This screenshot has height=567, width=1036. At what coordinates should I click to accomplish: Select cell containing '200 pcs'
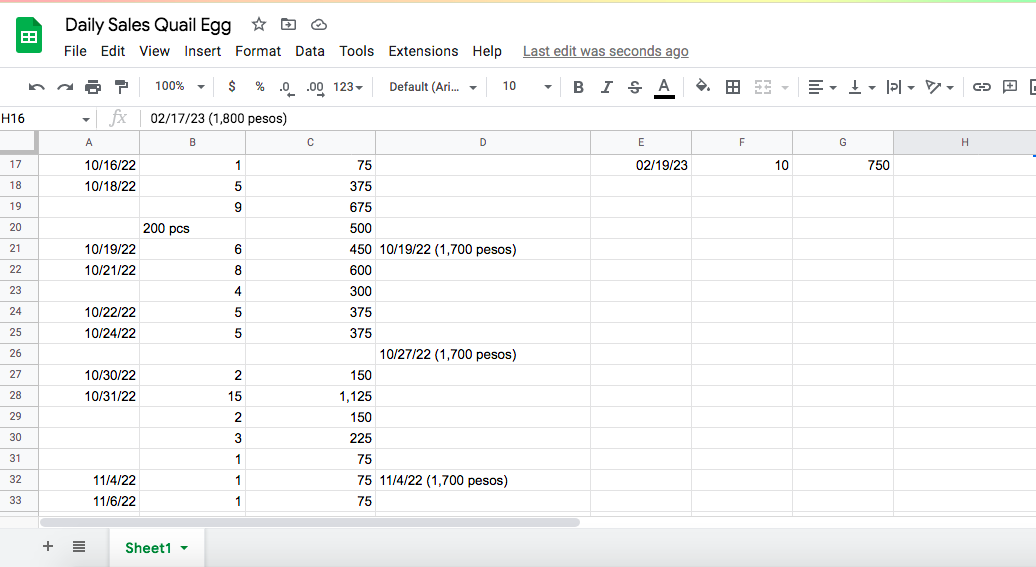tap(192, 228)
